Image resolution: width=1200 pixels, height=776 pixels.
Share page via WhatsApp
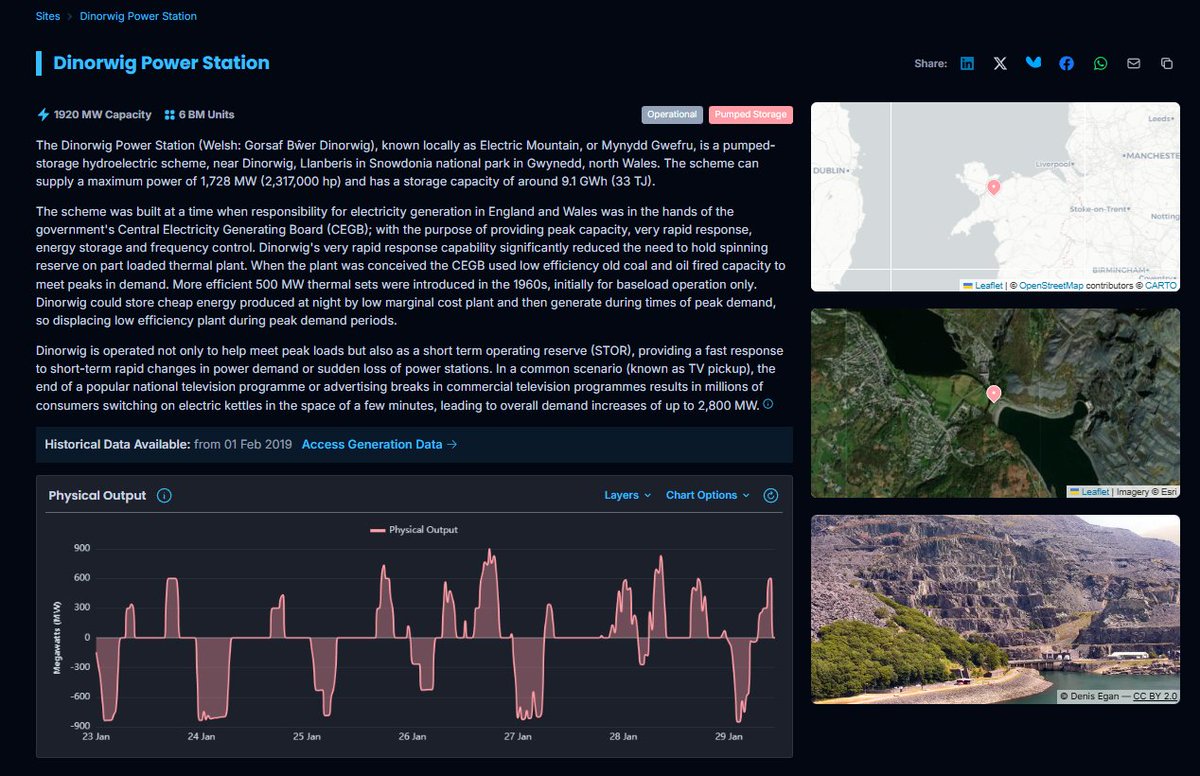click(1100, 63)
